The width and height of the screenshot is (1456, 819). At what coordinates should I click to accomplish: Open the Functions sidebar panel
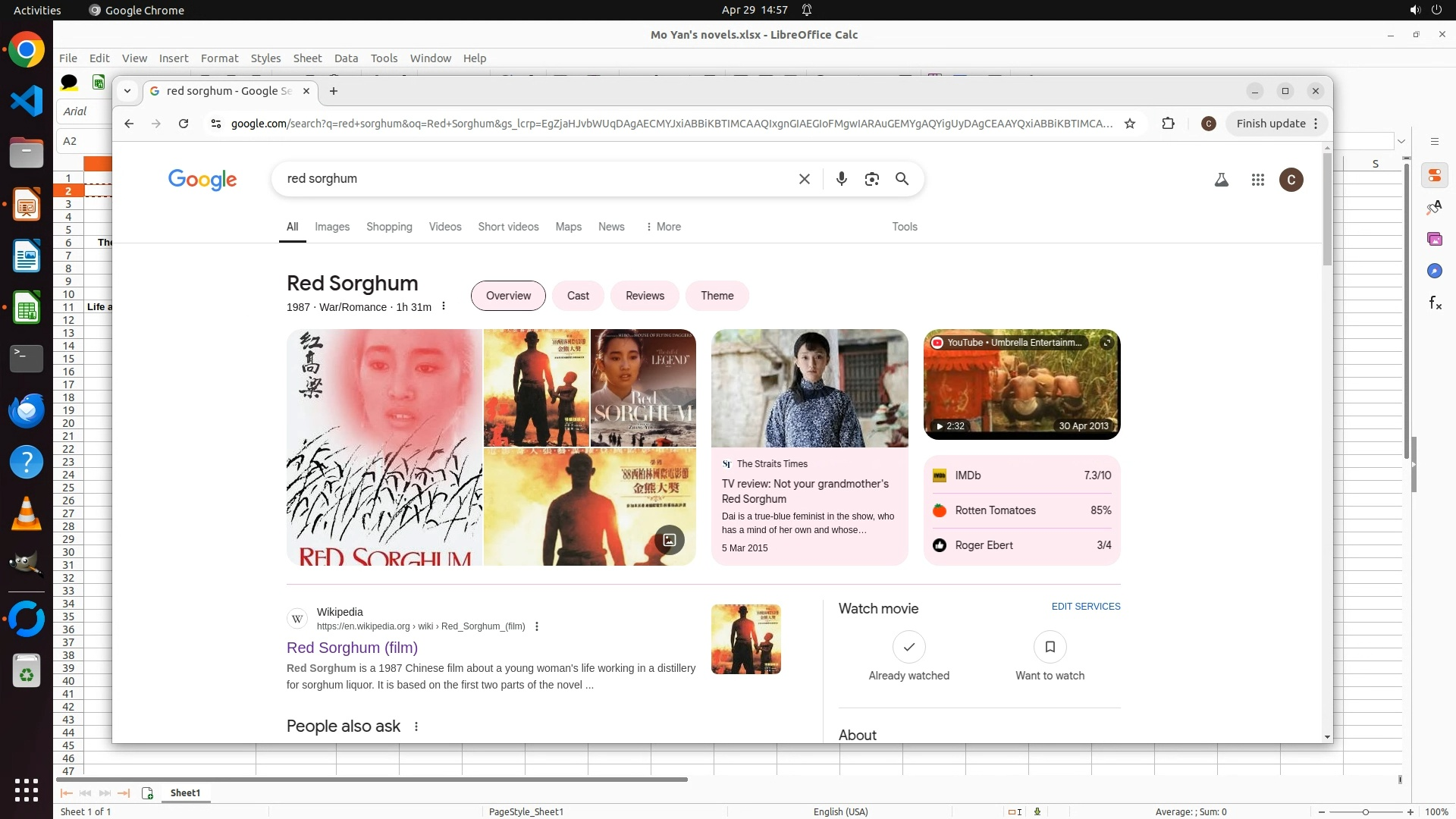tap(1435, 303)
